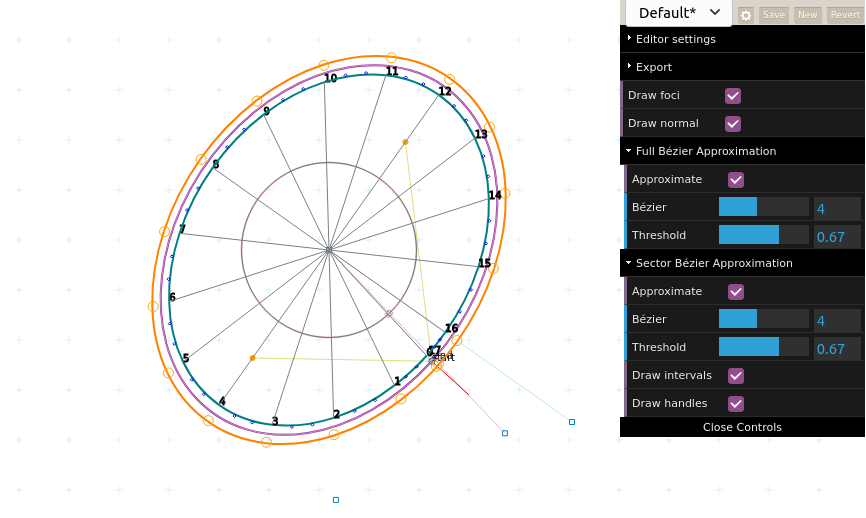Viewport: 866px width, 518px height.
Task: Click the Full Bézier Threshold slider
Action: coord(764,235)
